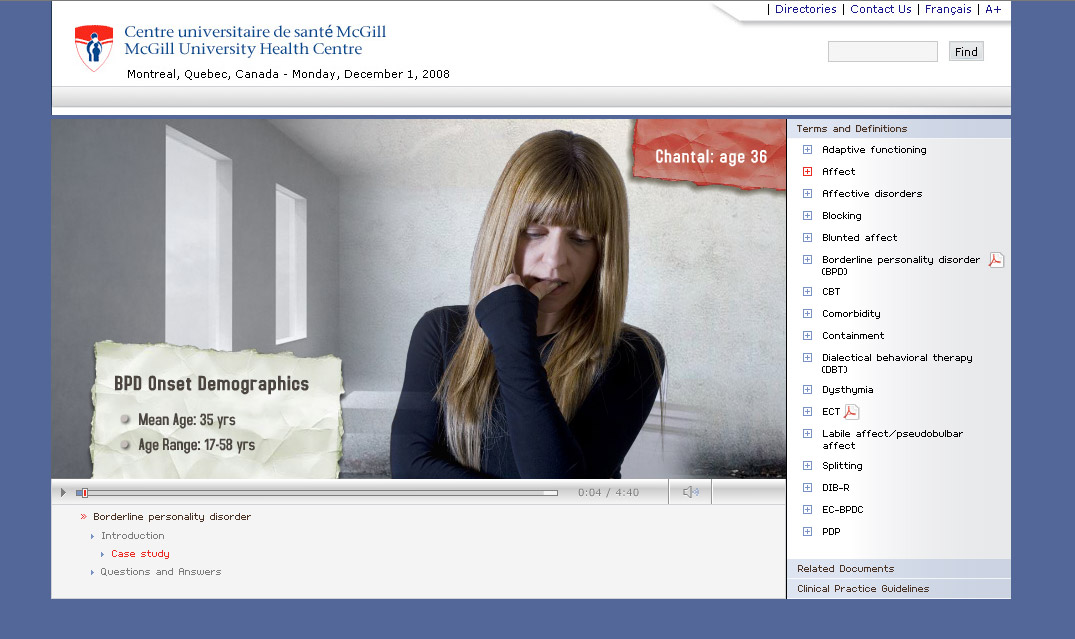This screenshot has width=1075, height=639.
Task: Expand the Splitting definition
Action: (808, 466)
